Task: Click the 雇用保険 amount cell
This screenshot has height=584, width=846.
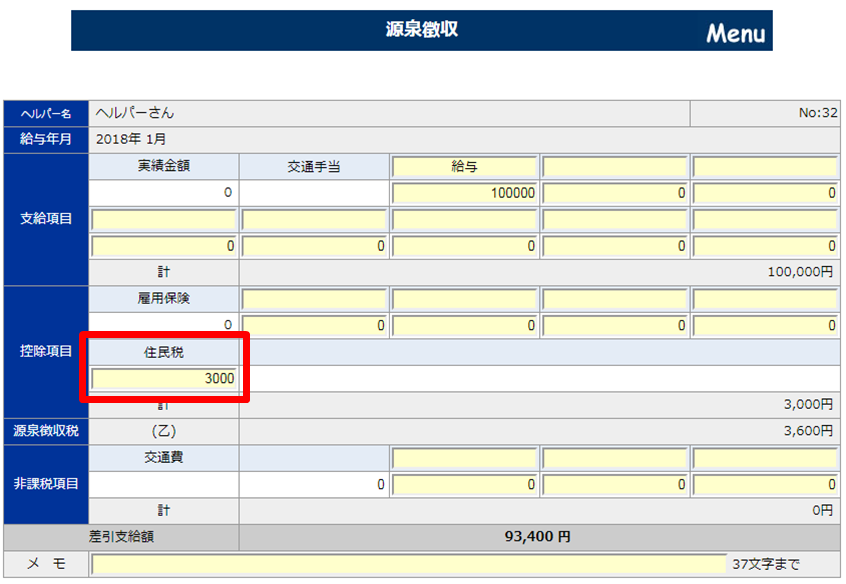Action: tap(164, 325)
